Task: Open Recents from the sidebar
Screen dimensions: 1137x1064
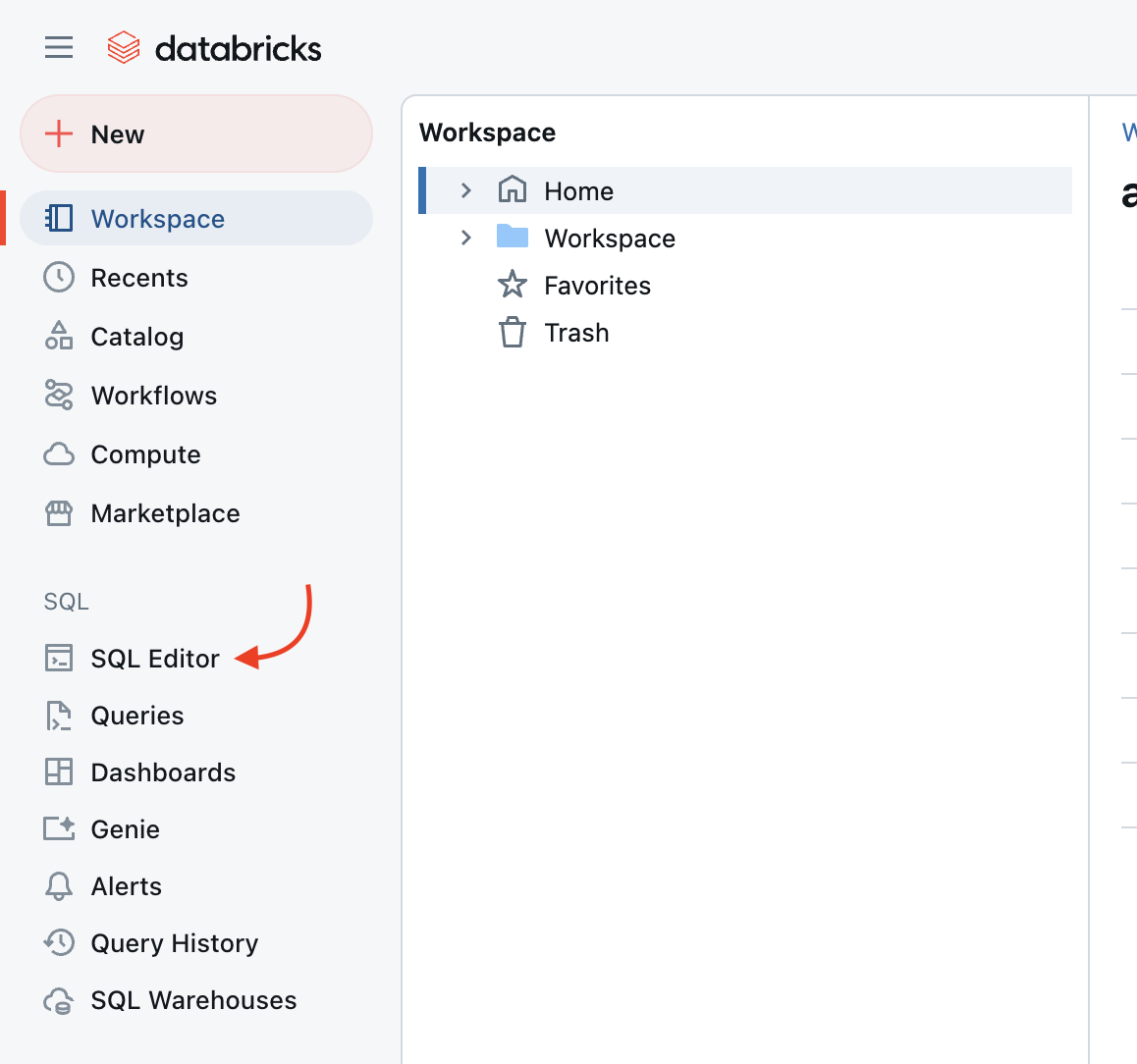Action: [138, 277]
